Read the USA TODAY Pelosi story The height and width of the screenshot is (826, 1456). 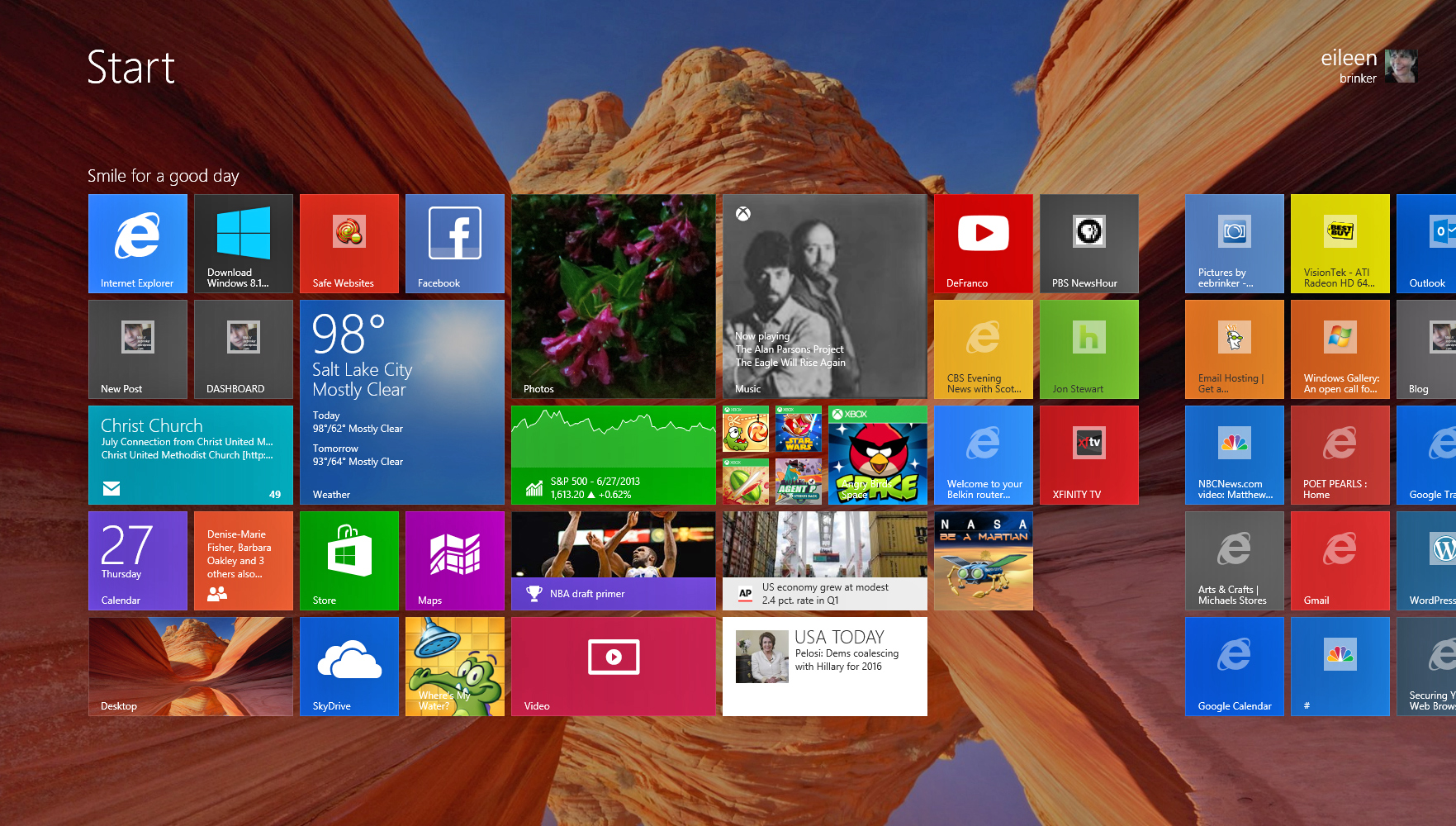[823, 666]
